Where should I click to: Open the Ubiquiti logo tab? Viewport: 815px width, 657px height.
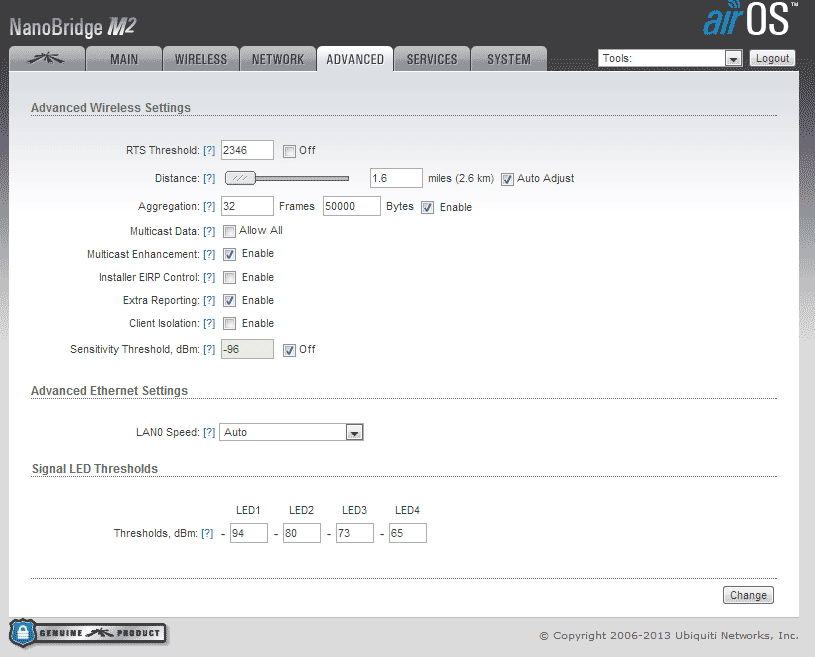(47, 59)
